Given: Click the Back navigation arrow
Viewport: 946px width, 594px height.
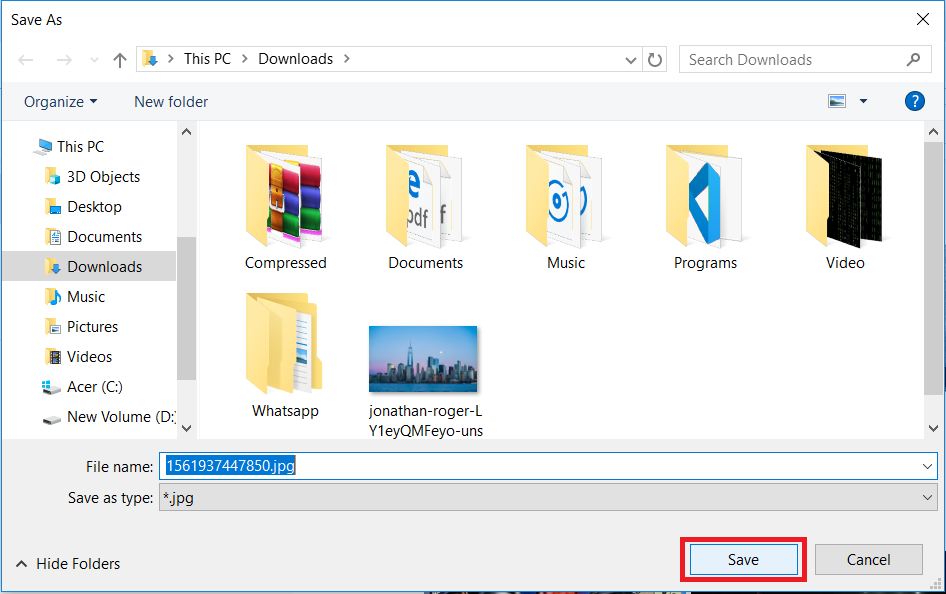Looking at the screenshot, I should pyautogui.click(x=25, y=60).
